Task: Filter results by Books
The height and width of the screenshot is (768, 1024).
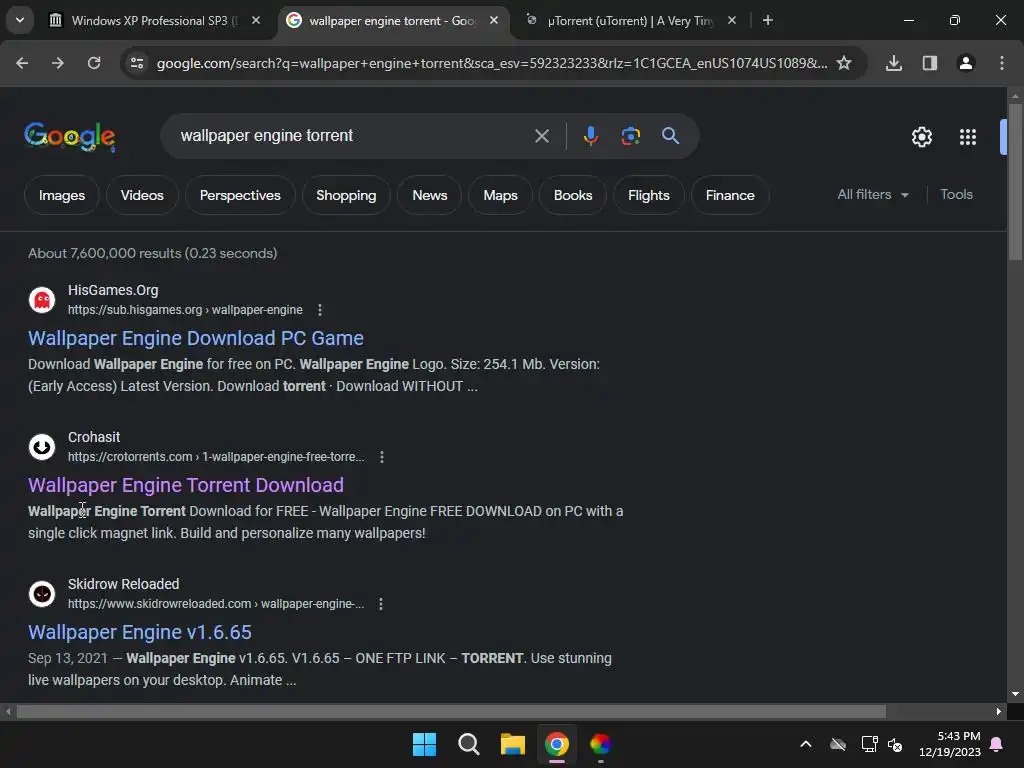Action: coord(573,195)
